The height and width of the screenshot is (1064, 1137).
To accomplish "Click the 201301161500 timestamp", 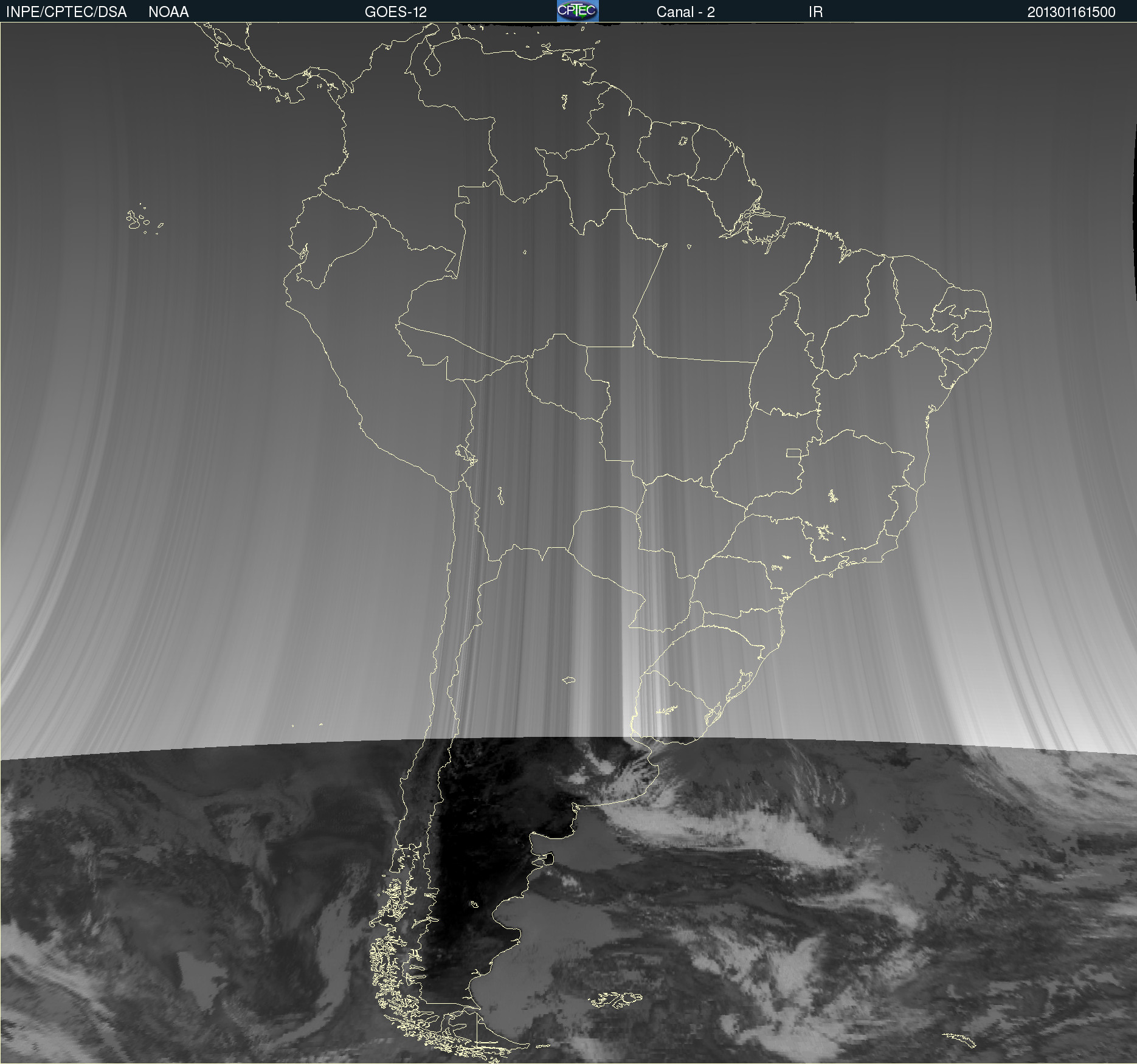I will 1071,12.
